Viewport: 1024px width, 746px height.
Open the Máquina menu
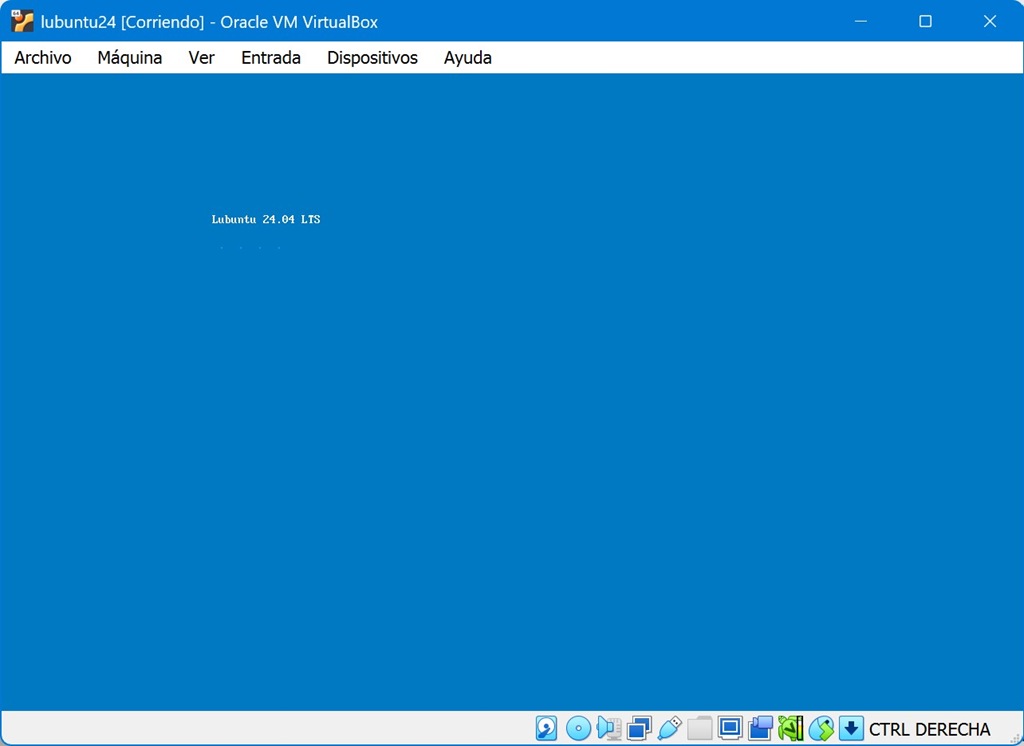(x=129, y=58)
